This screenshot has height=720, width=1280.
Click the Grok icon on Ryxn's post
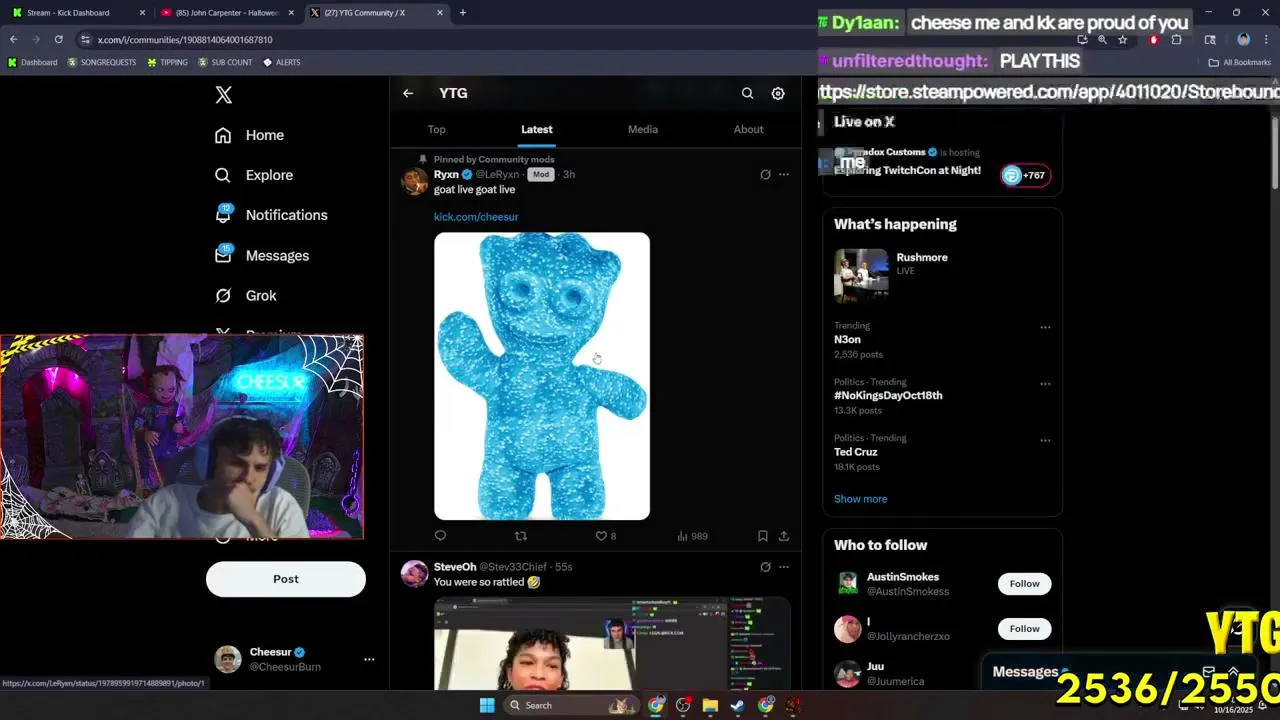click(x=765, y=174)
